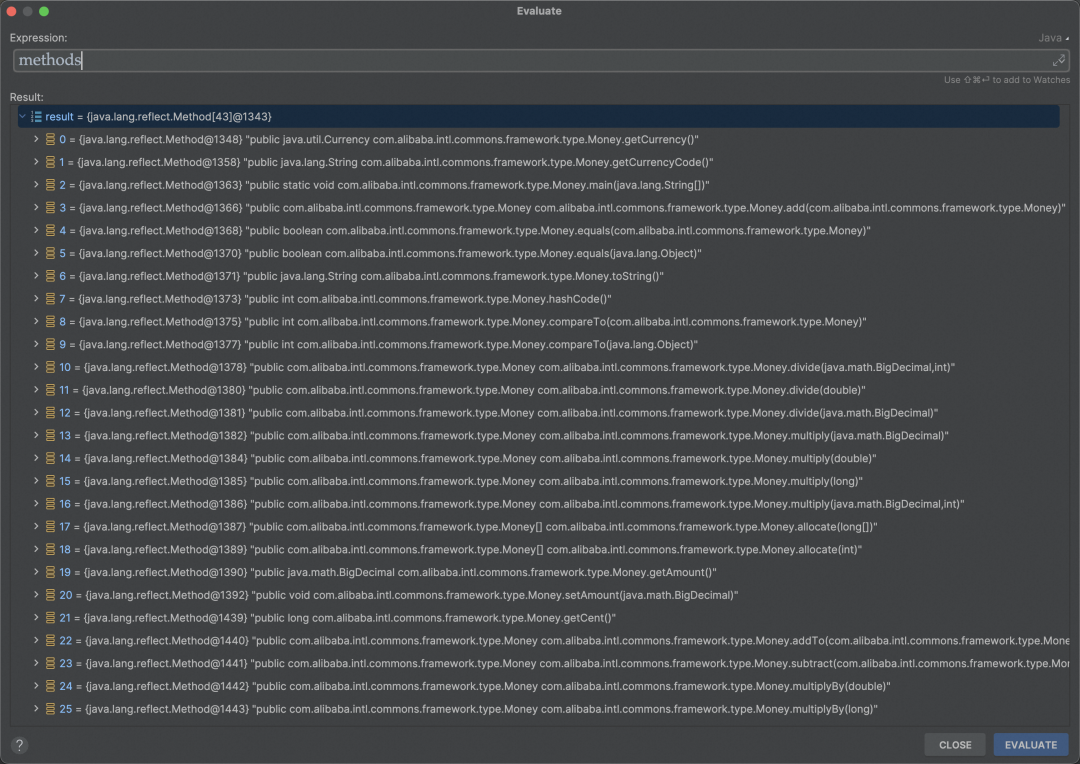Click the green window zoom button
The image size is (1080, 764).
[44, 11]
